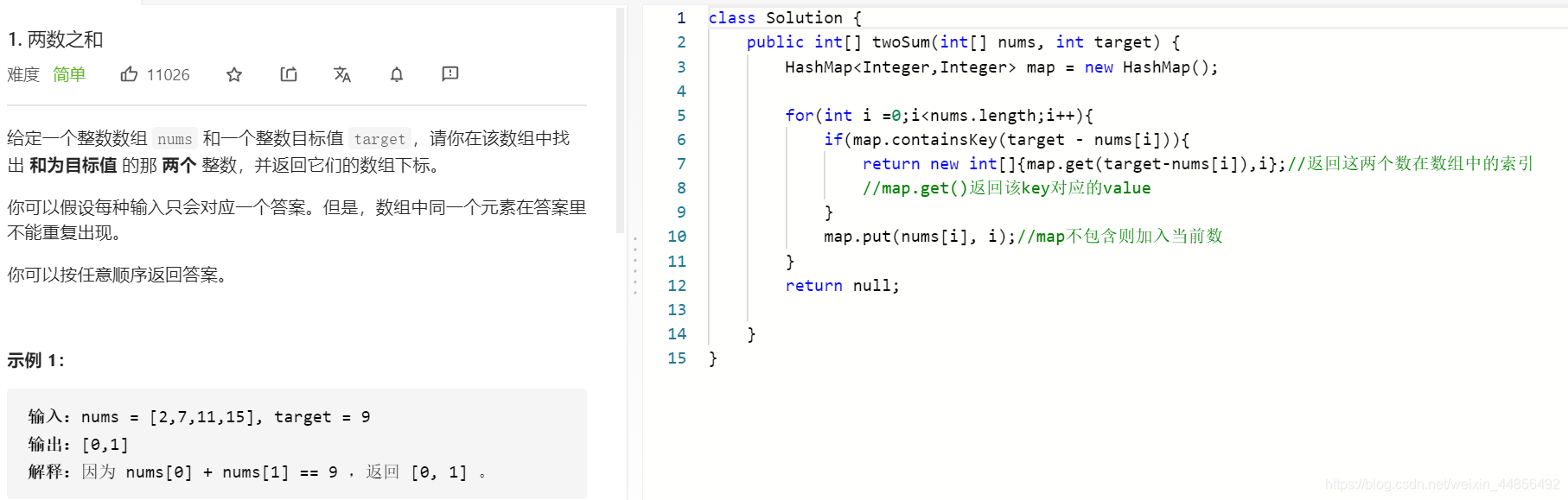Click line number 15 in the editor gutter
Image resolution: width=1568 pixels, height=500 pixels.
click(x=677, y=358)
